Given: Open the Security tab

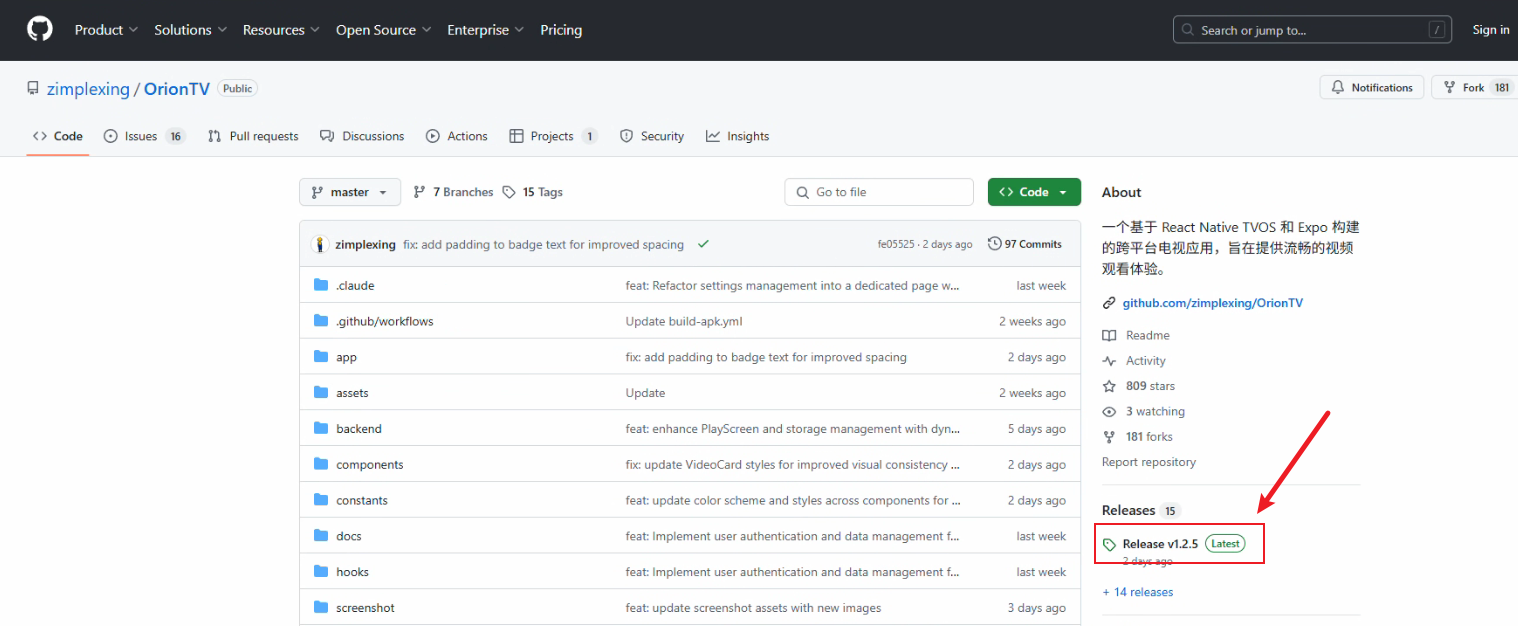Looking at the screenshot, I should tap(652, 136).
